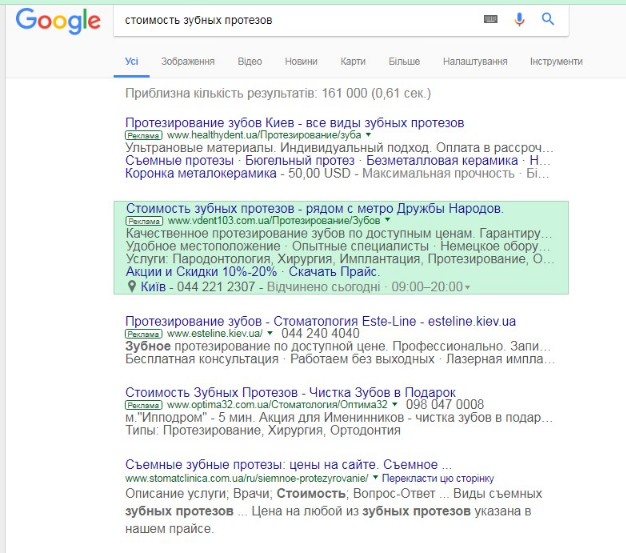
Task: Open the on-screen keyboard icon
Action: 491,19
